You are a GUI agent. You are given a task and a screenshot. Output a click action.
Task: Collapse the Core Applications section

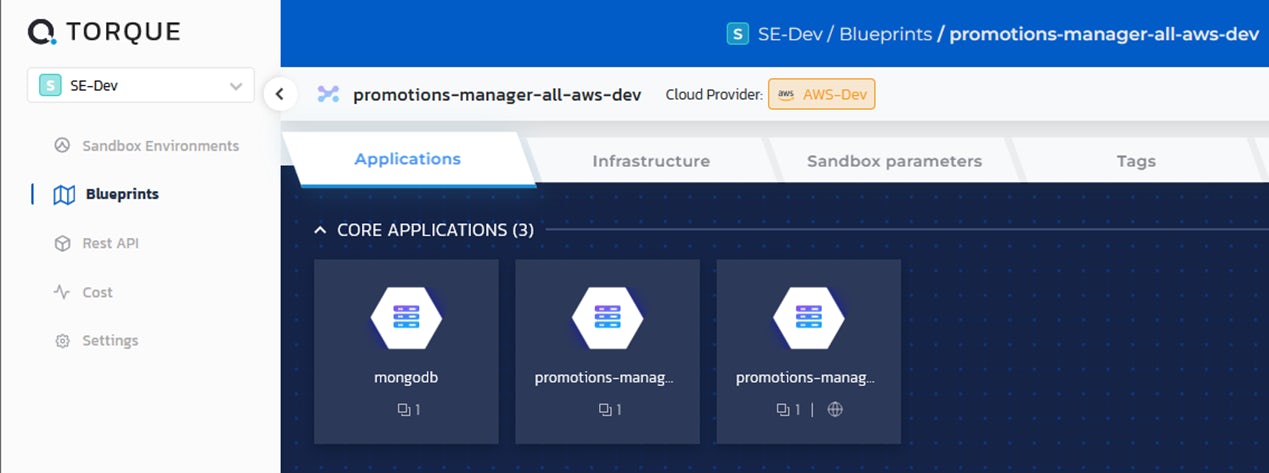point(320,230)
